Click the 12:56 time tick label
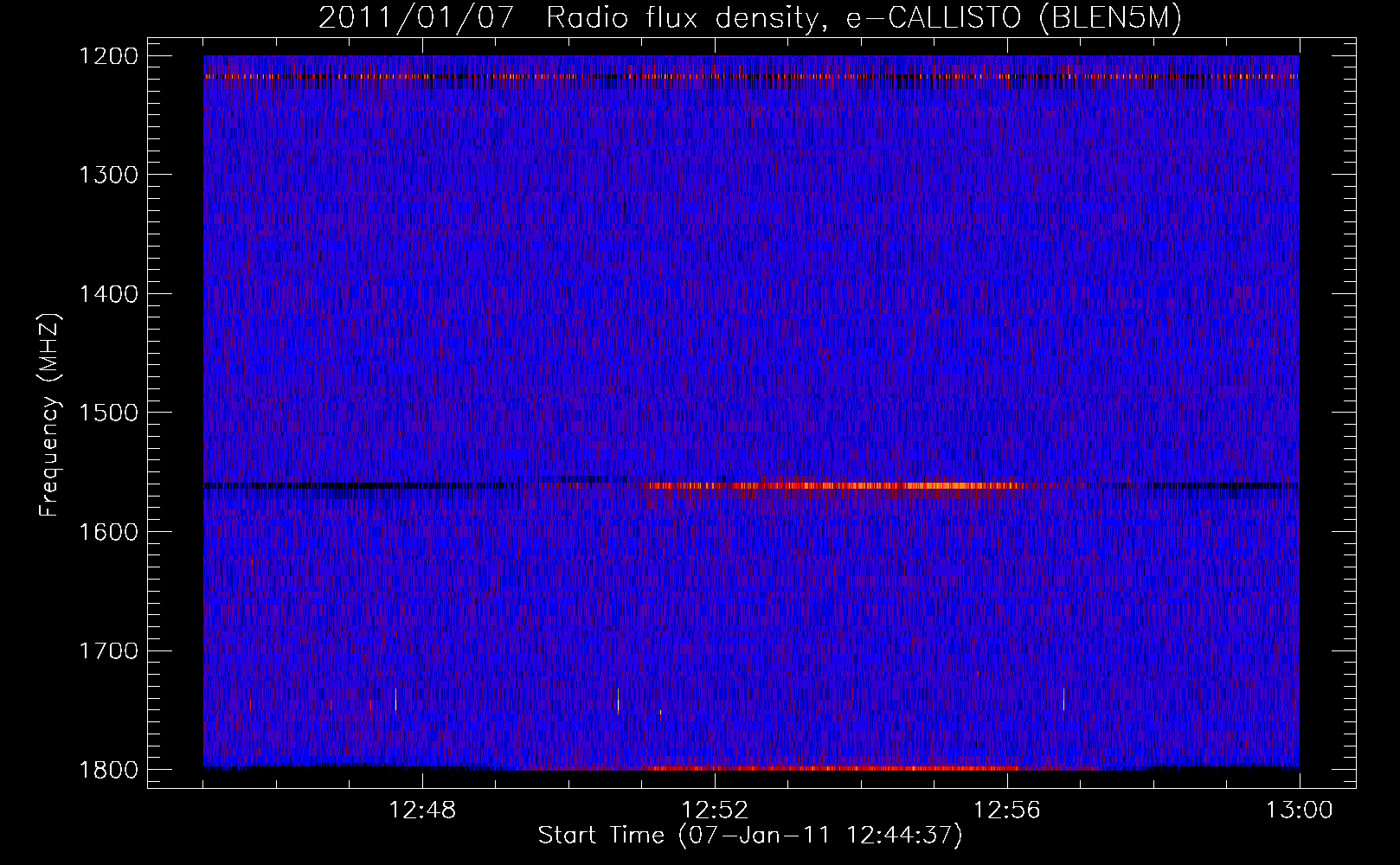The width and height of the screenshot is (1400, 865). 1007,811
